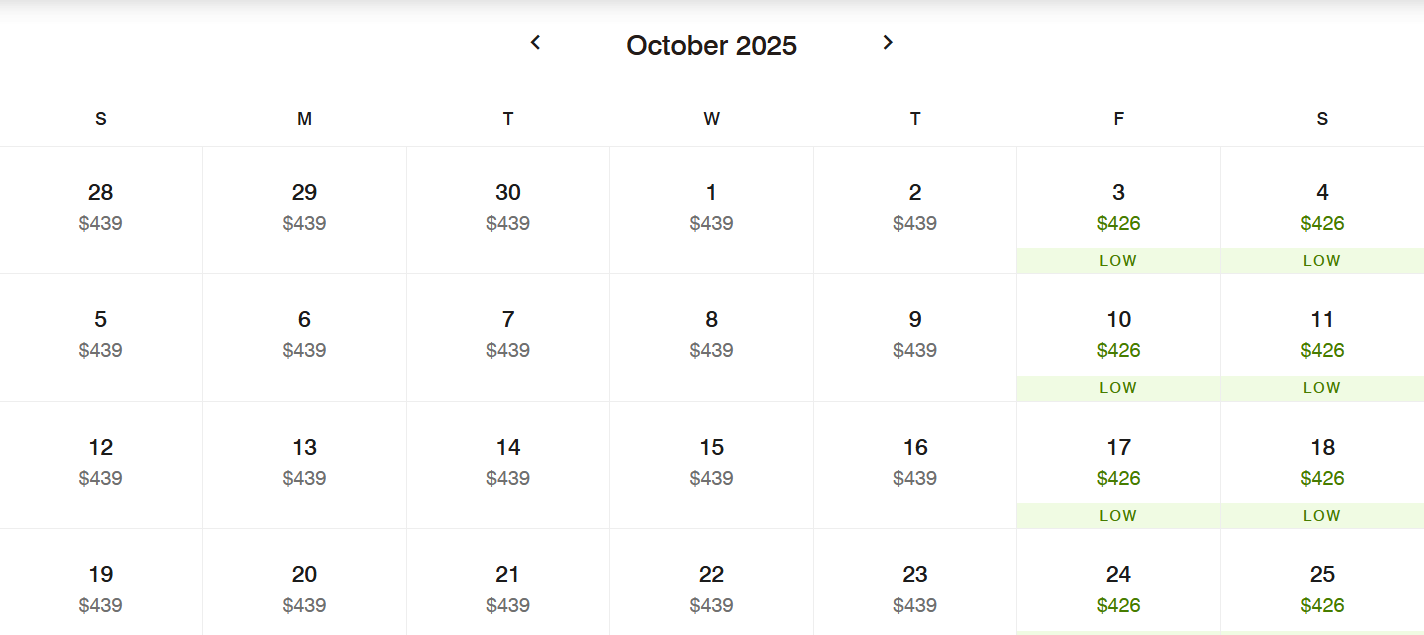Select Monday the 29th cell
The image size is (1424, 635).
[x=304, y=210]
